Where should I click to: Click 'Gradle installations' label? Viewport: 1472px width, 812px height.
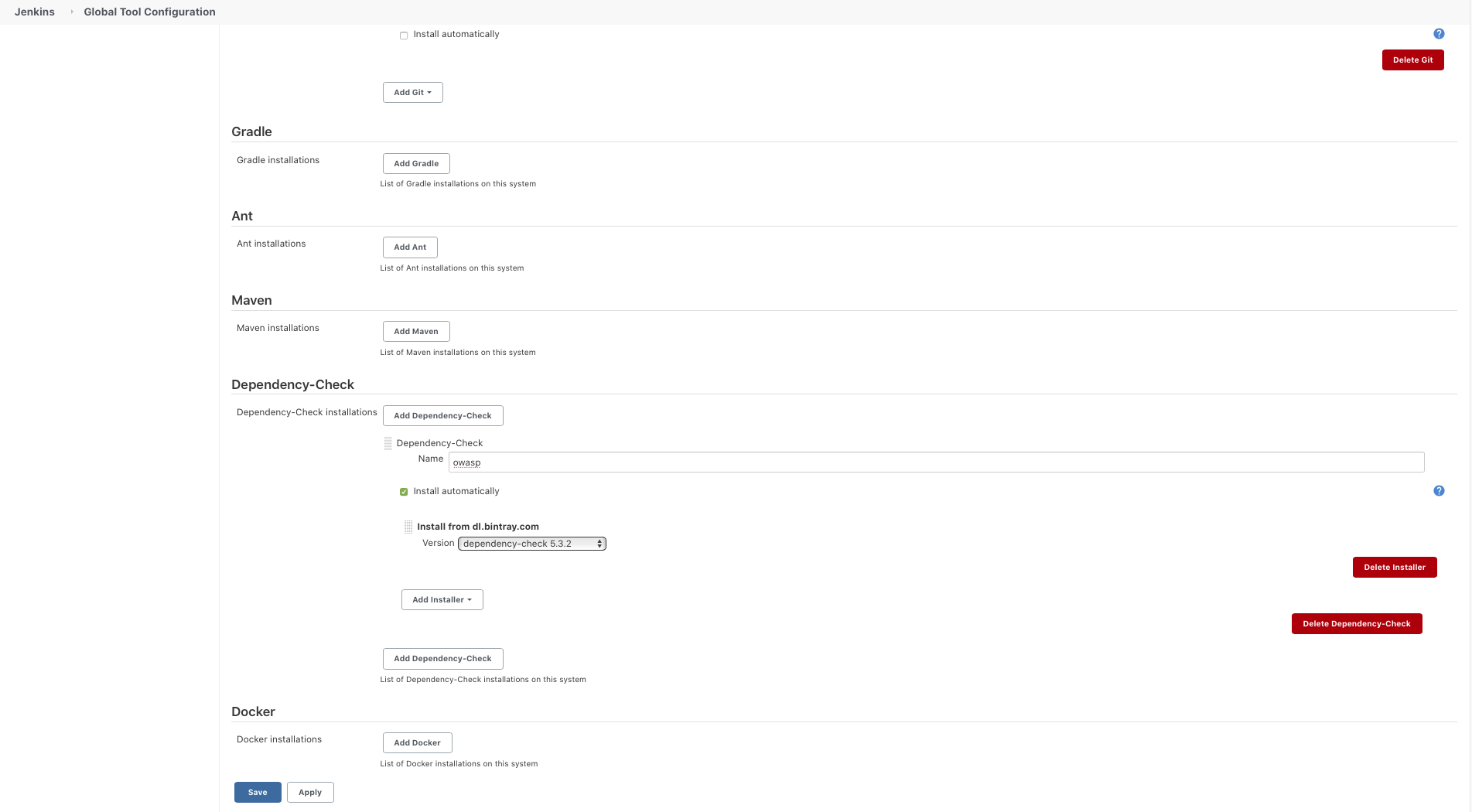(278, 160)
